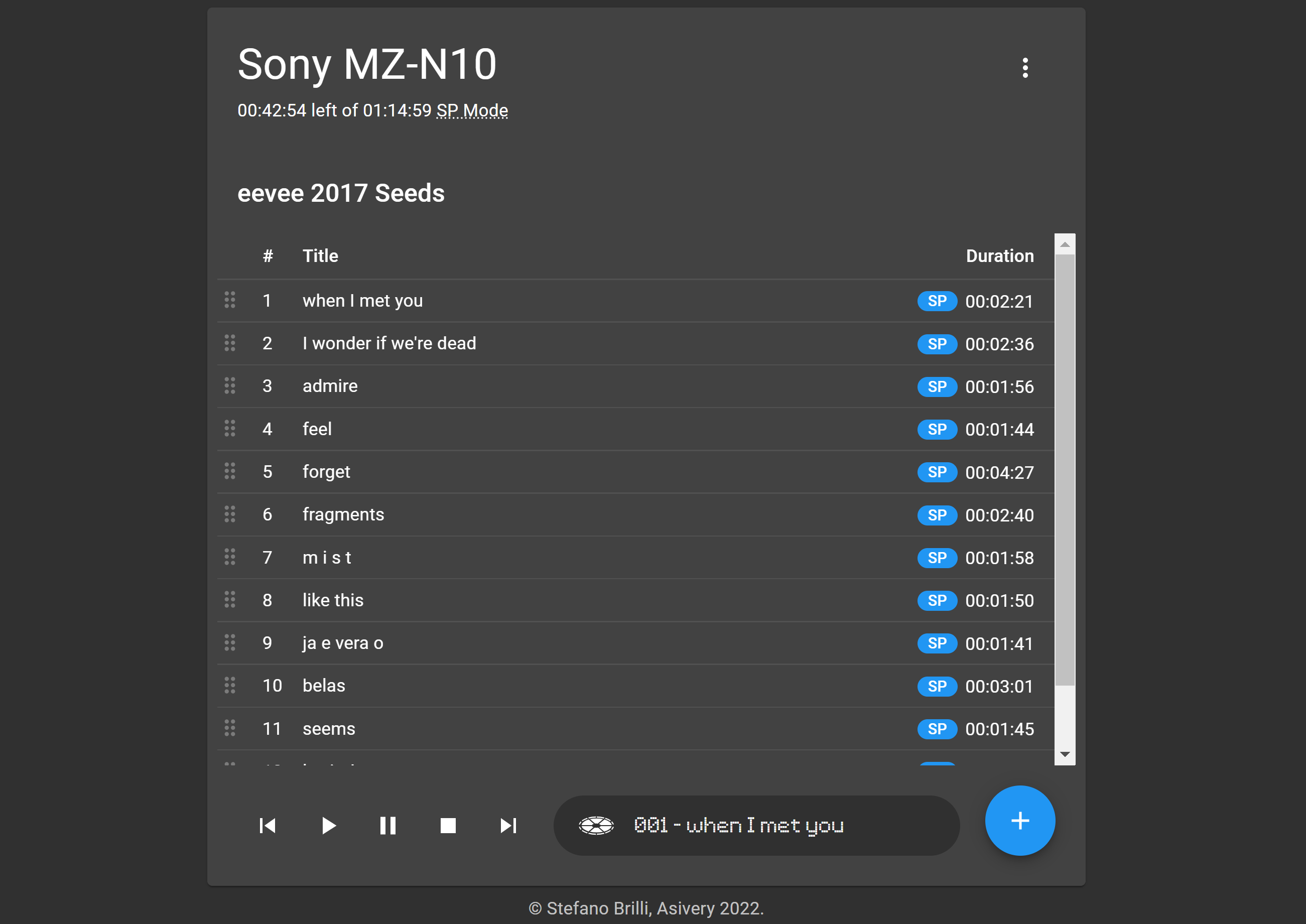
Task: Click the SP badge next to forget
Action: click(937, 472)
